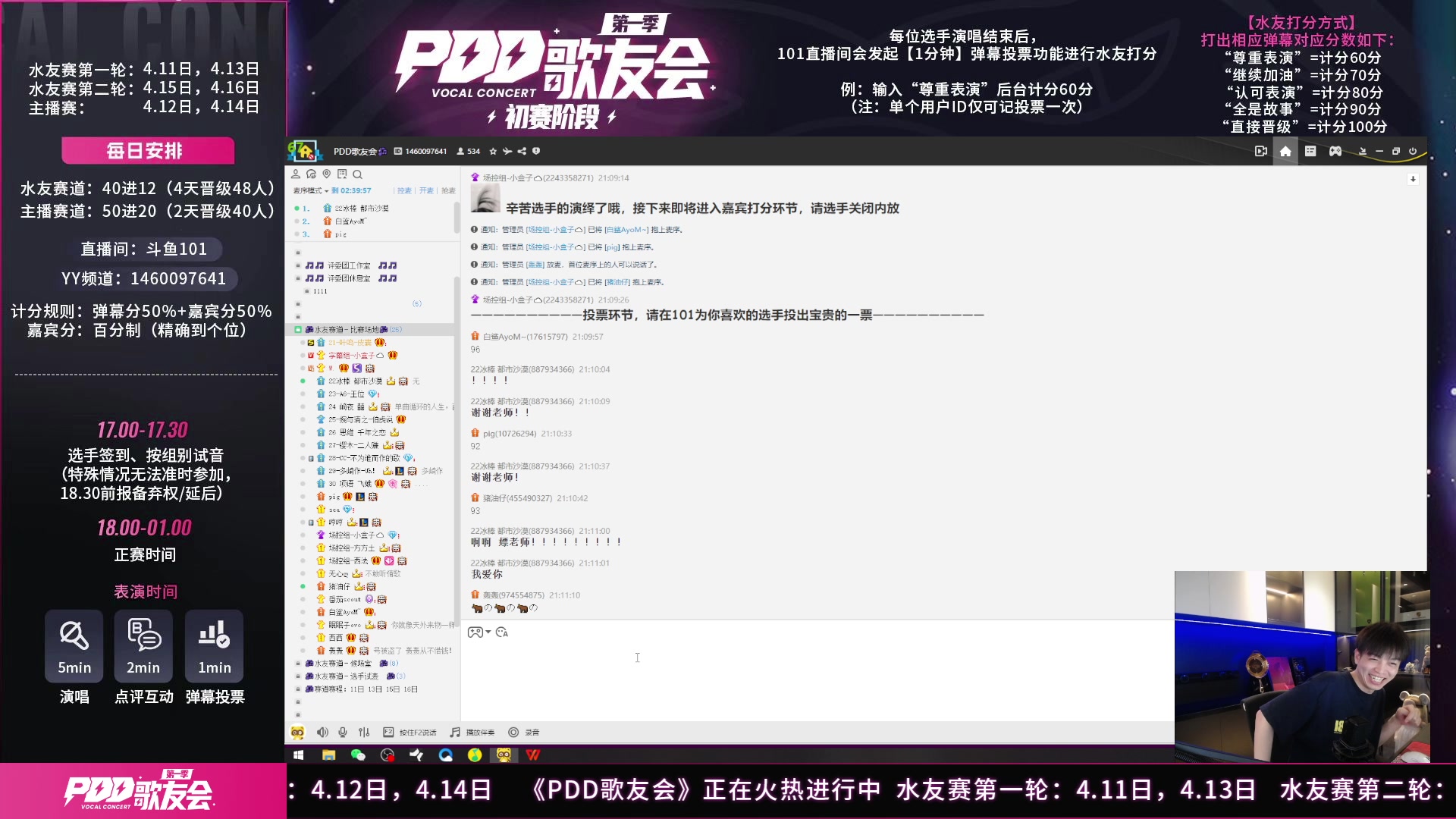Open the game controller icon in title bar
Image resolution: width=1456 pixels, height=819 pixels.
pyautogui.click(x=1335, y=152)
